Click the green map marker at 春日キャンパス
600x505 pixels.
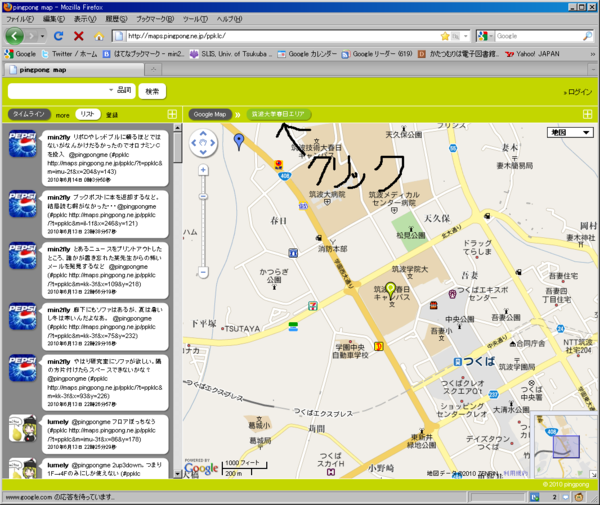tap(390, 290)
